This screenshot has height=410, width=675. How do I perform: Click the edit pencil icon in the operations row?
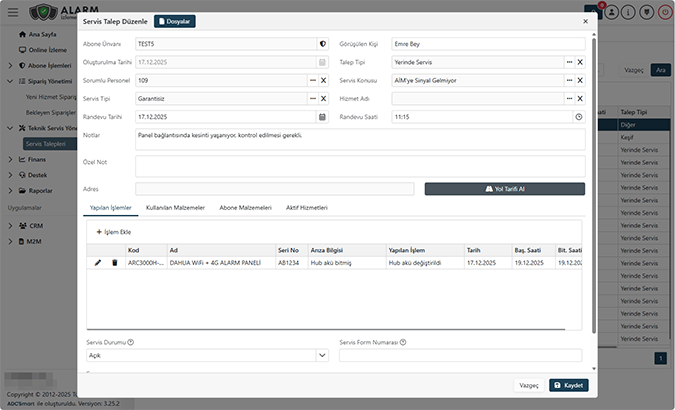tap(98, 263)
